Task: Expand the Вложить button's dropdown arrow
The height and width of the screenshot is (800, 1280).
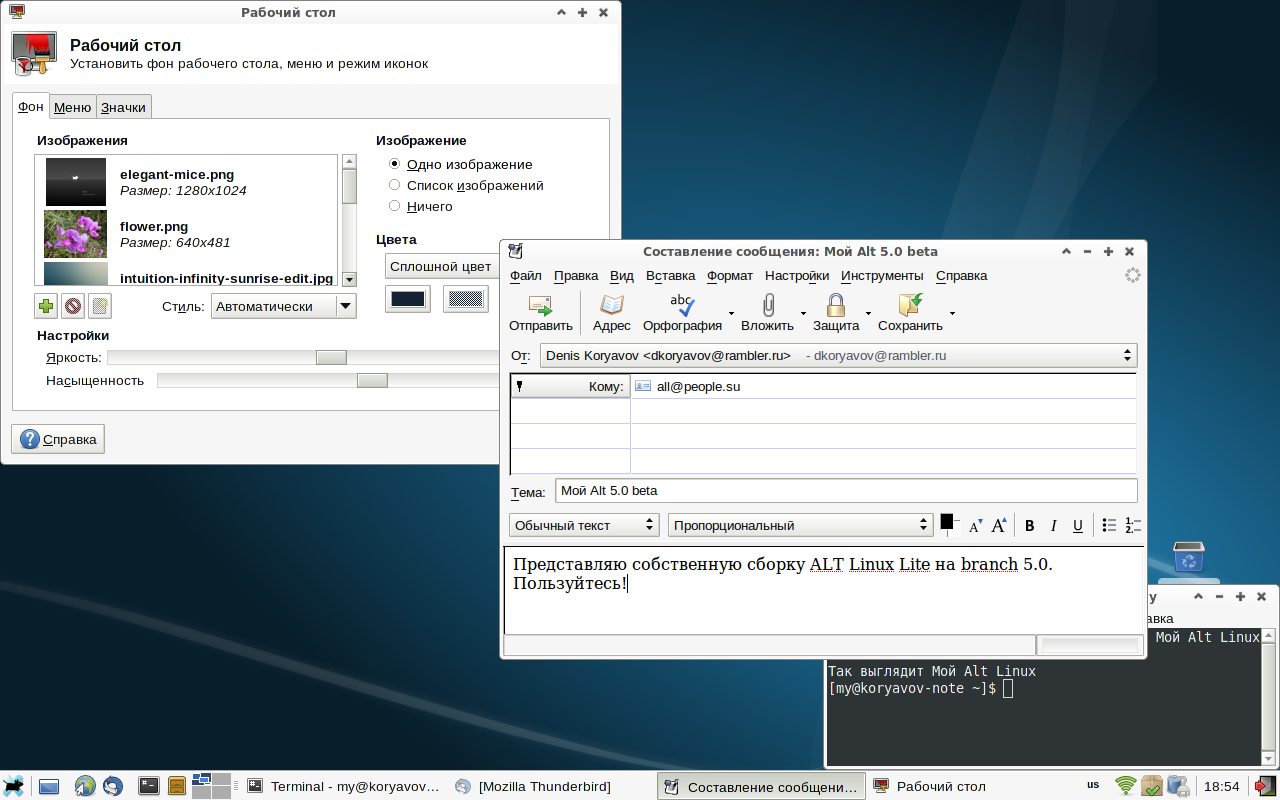Action: coord(802,313)
